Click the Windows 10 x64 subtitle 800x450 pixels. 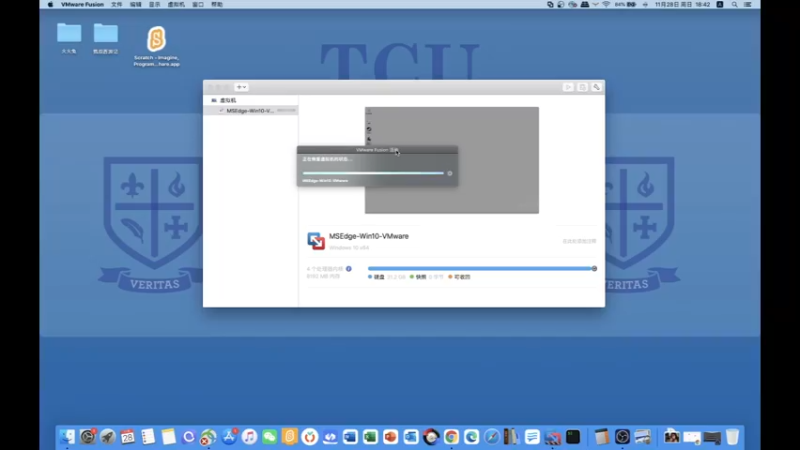pos(349,247)
